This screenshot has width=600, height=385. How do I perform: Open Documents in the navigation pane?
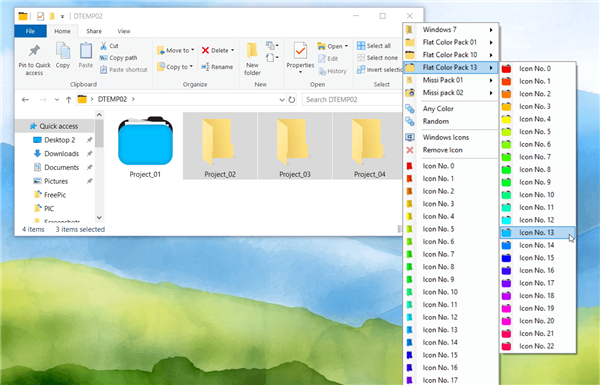[x=61, y=168]
